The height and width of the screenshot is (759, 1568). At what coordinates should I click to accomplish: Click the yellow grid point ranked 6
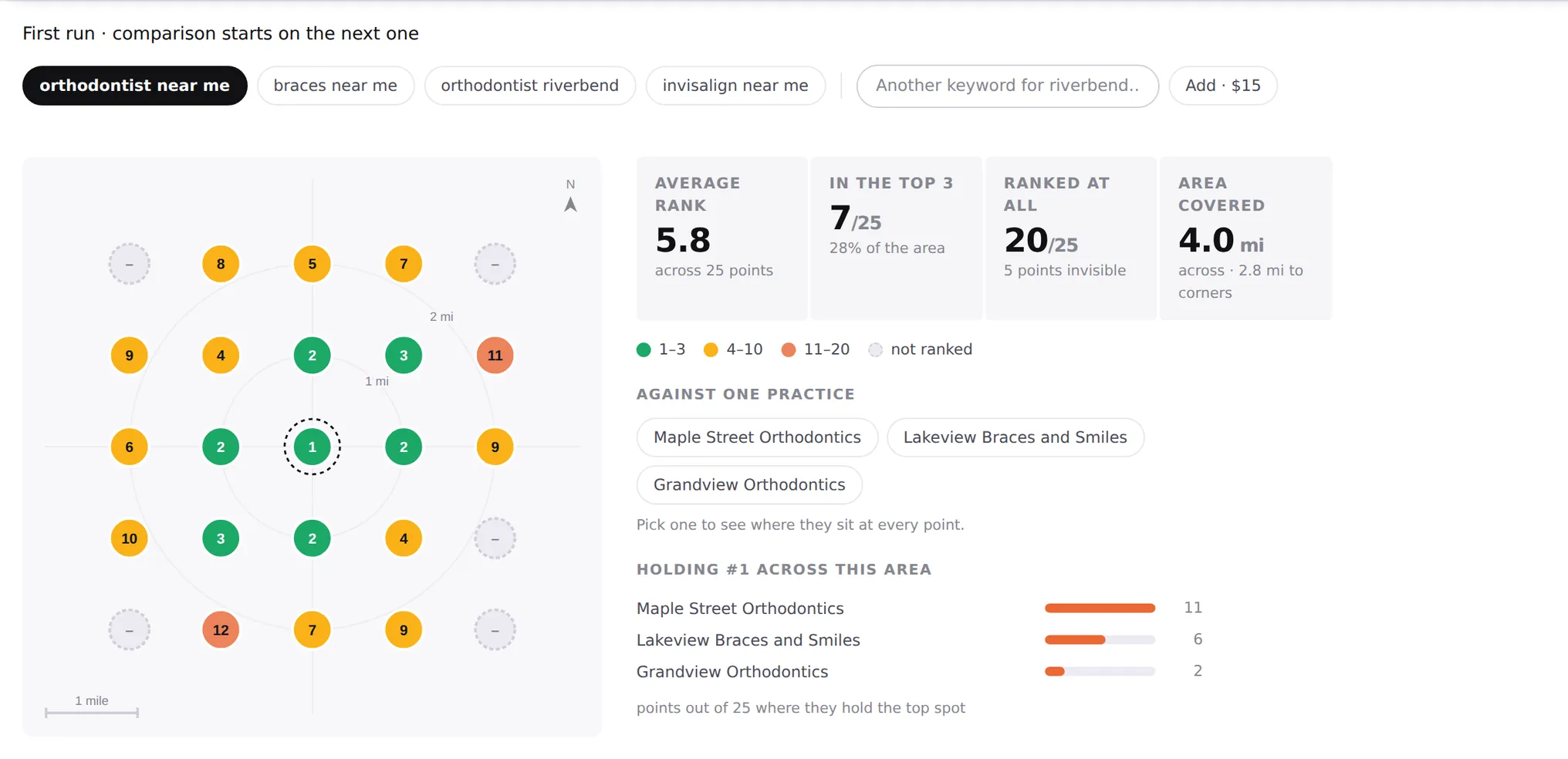click(x=129, y=447)
